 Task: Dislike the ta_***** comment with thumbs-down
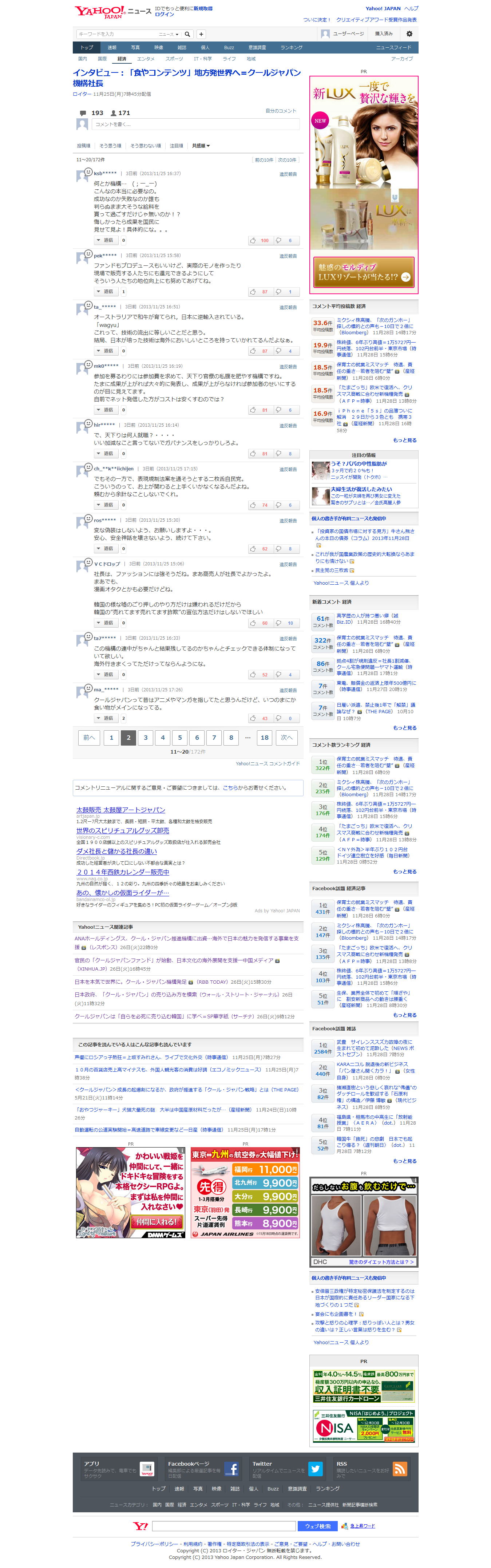[279, 351]
